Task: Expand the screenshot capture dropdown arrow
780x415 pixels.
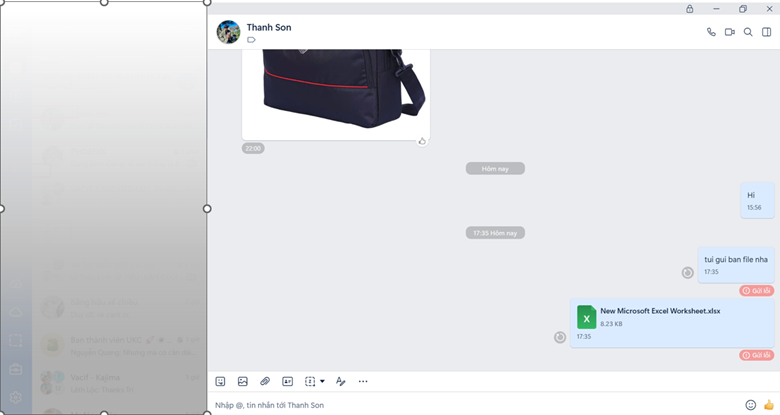Action: [322, 381]
